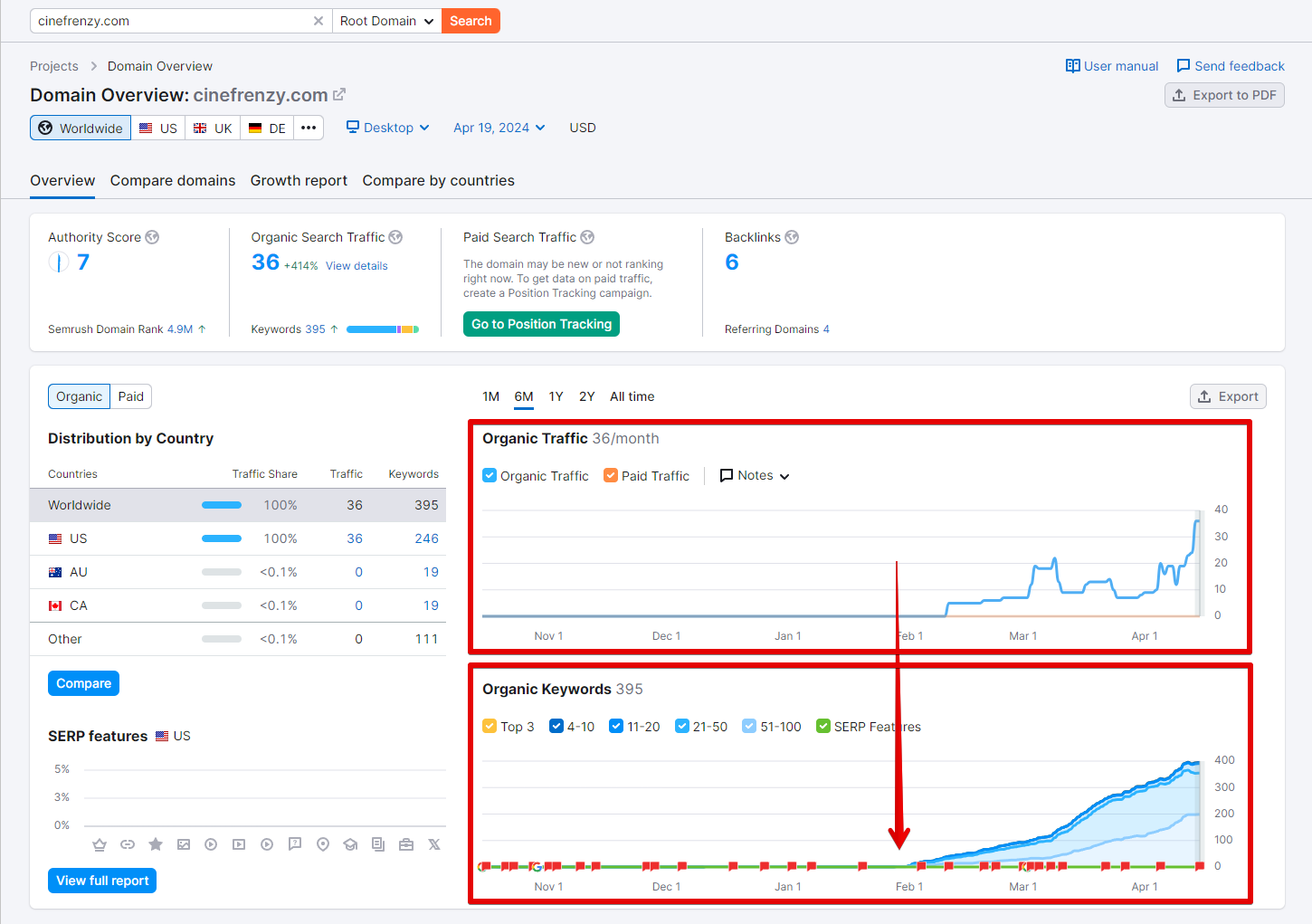Select the crown SERP feature icon
Screen dimensions: 1312x924
point(100,844)
